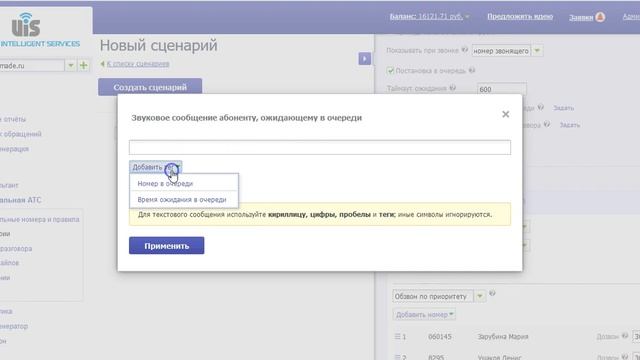This screenshot has height=360, width=640.
Task: Click the Применить button
Action: click(167, 246)
